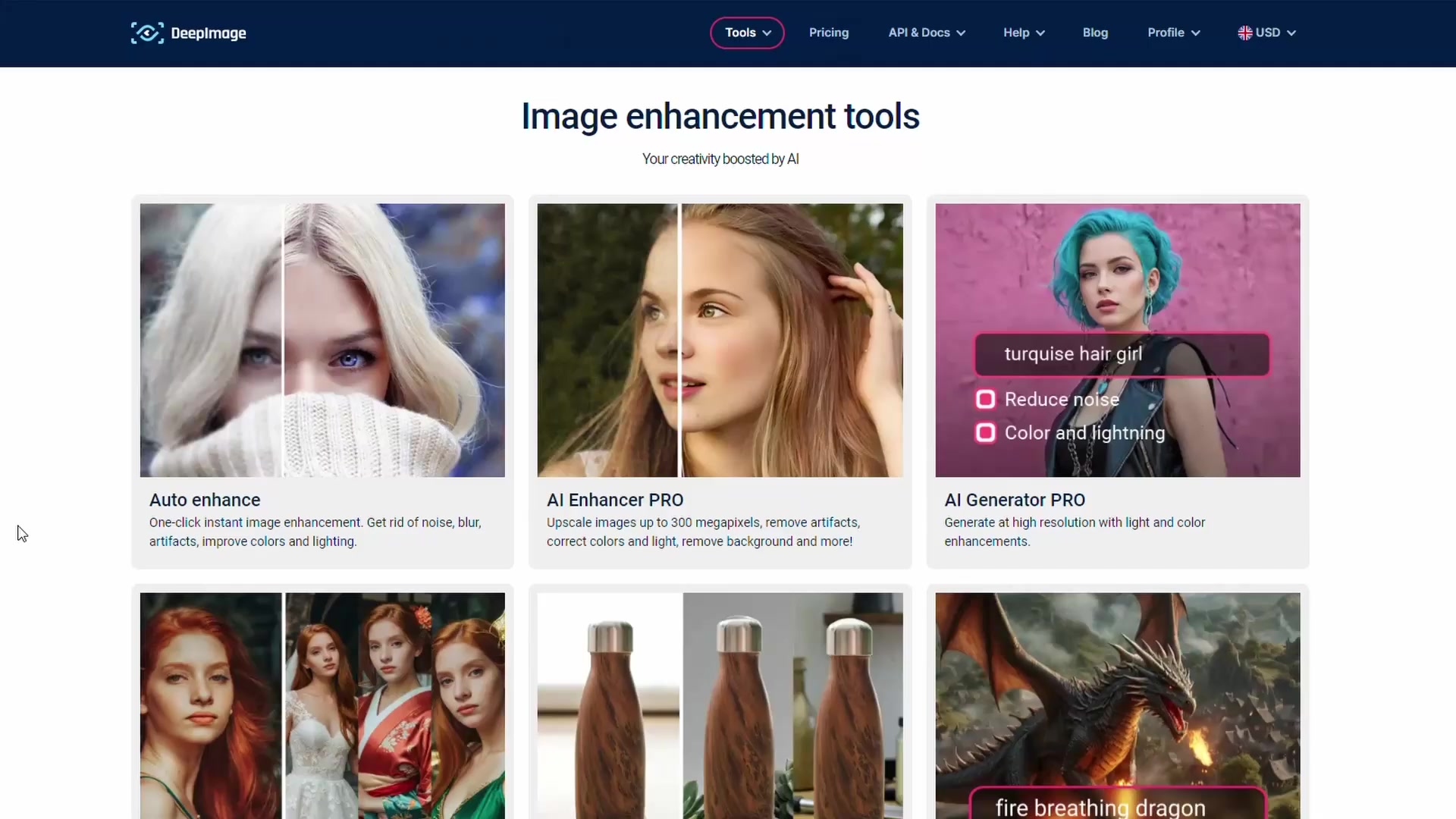Click the wooden bottles product card image
This screenshot has width=1456, height=819.
[720, 705]
